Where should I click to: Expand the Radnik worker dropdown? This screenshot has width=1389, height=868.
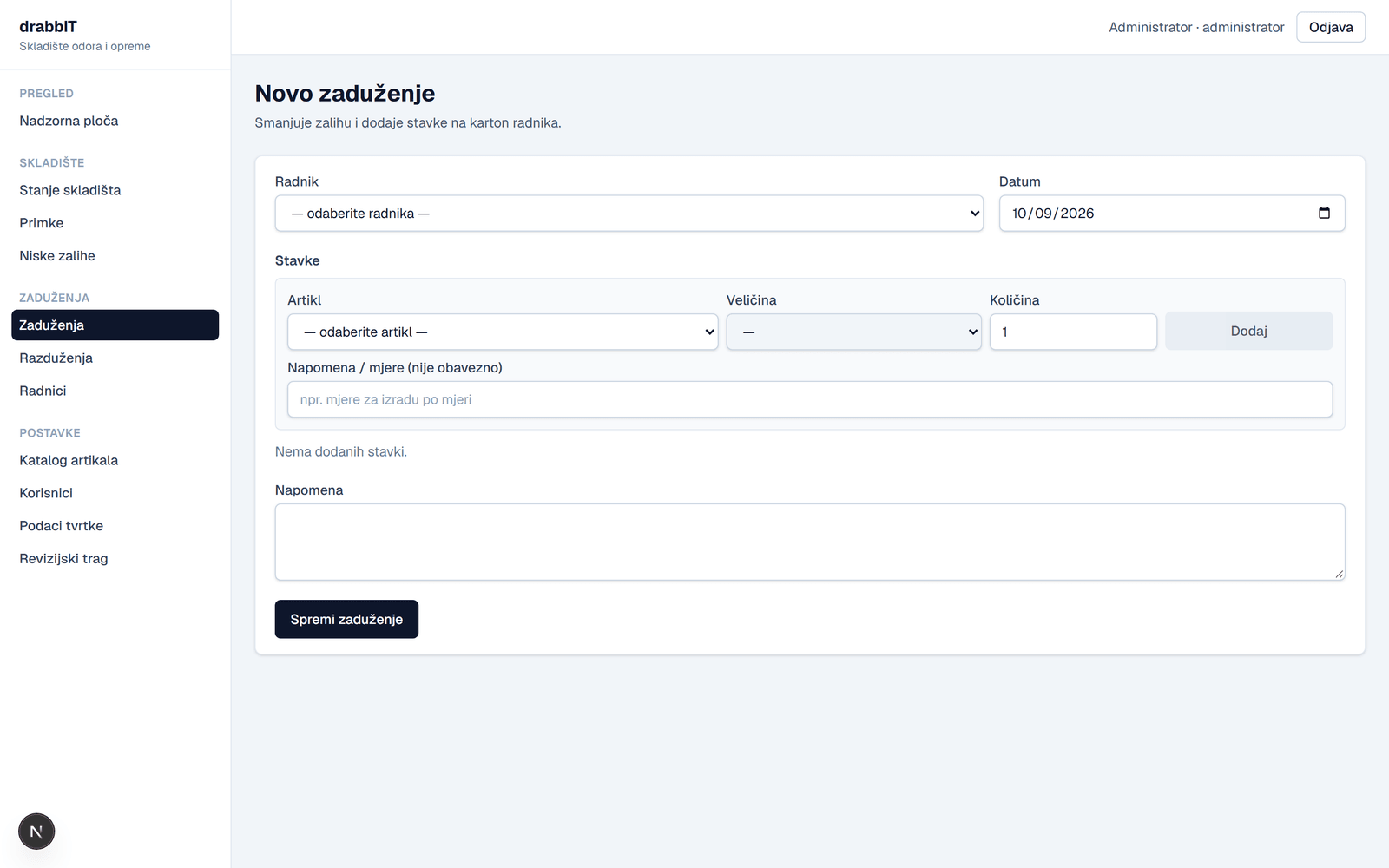pos(629,214)
